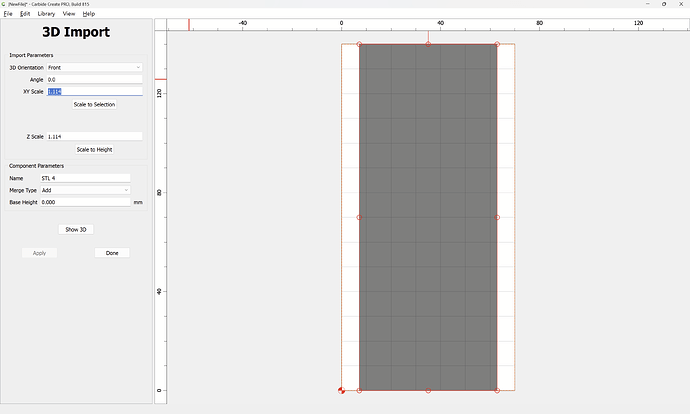Click the Scale to Selection button

pyautogui.click(x=95, y=104)
